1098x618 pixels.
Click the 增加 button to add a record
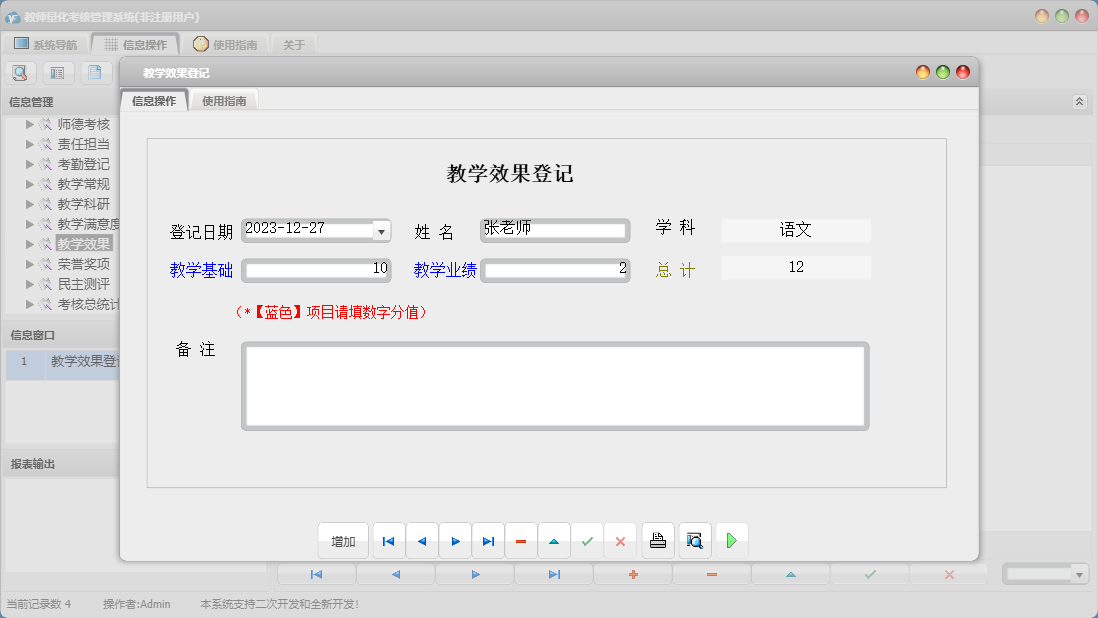(x=342, y=540)
